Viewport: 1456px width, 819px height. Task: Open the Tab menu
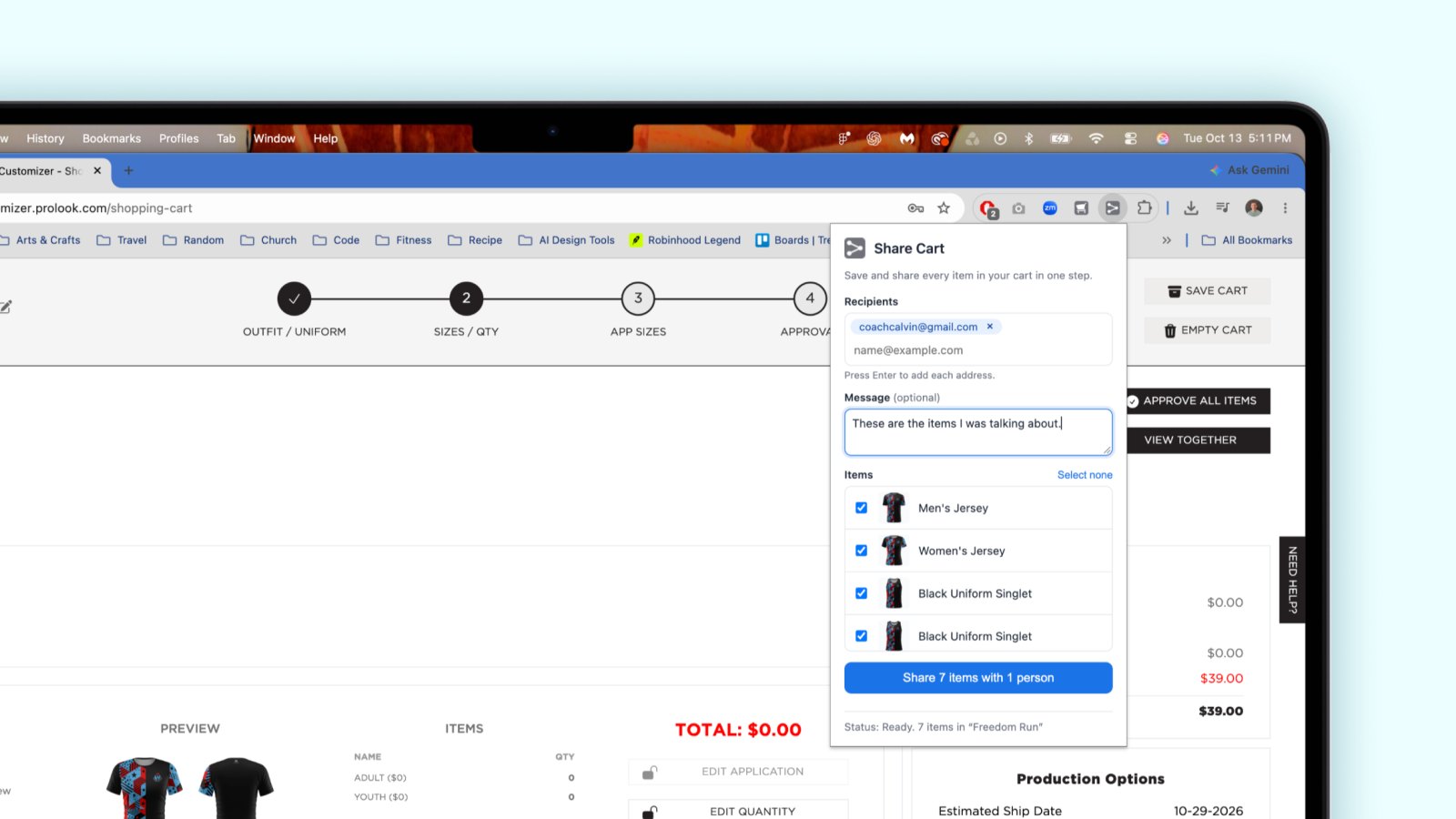click(x=227, y=138)
